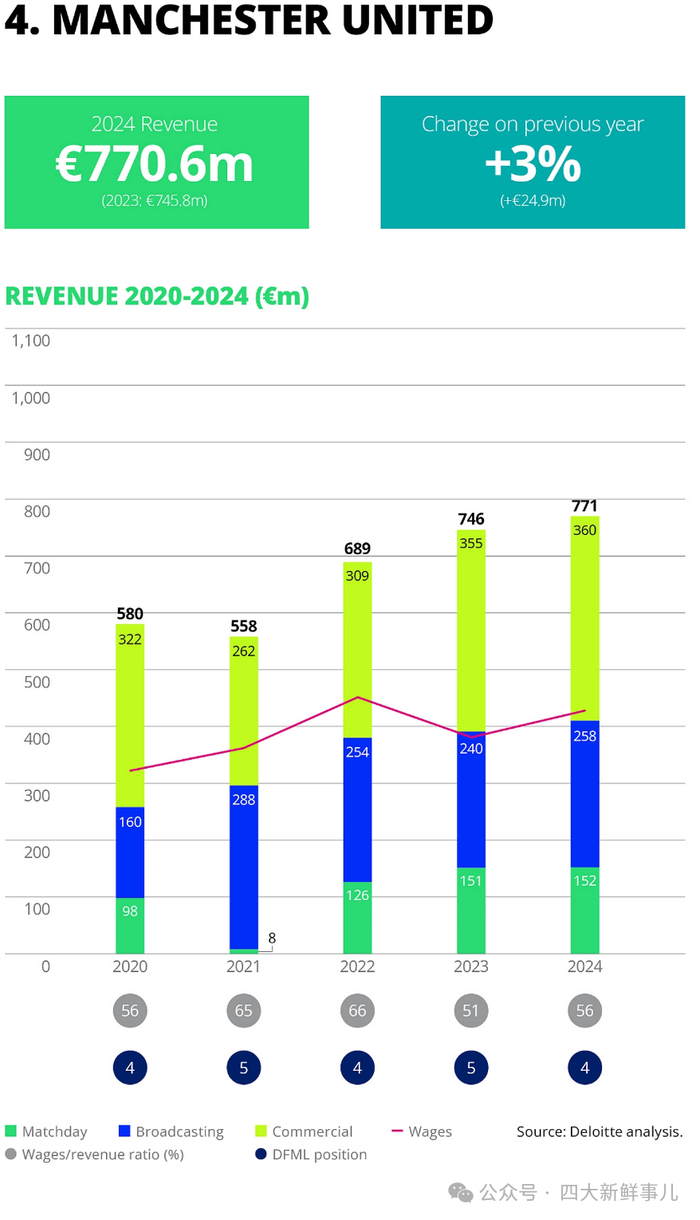Click the pink Wages line legend marker
Screen dimensions: 700x1220
point(397,1131)
